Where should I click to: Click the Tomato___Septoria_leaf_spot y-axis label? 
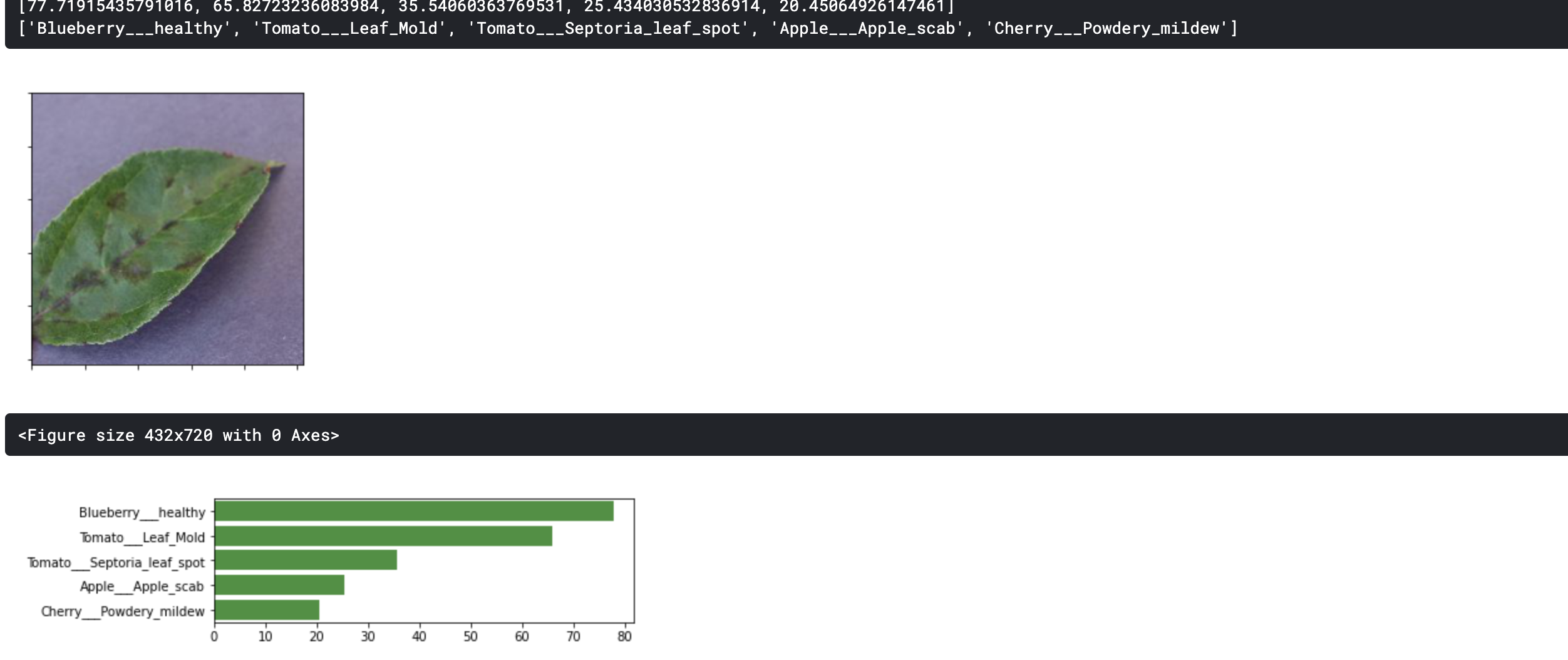[116, 562]
